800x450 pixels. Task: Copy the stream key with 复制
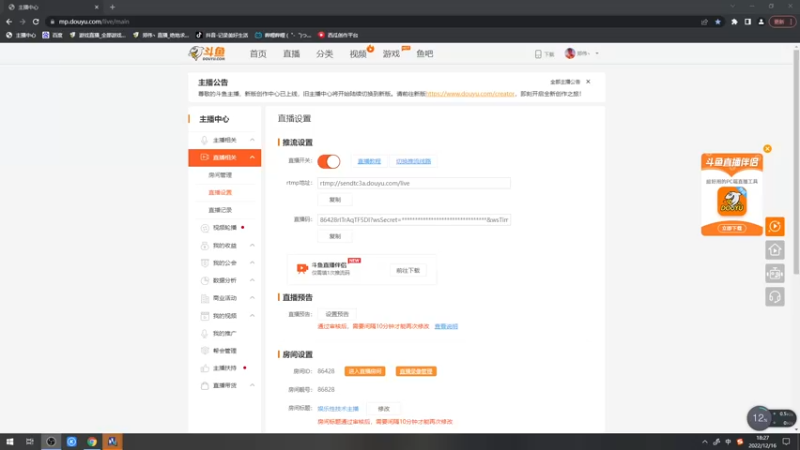335,236
